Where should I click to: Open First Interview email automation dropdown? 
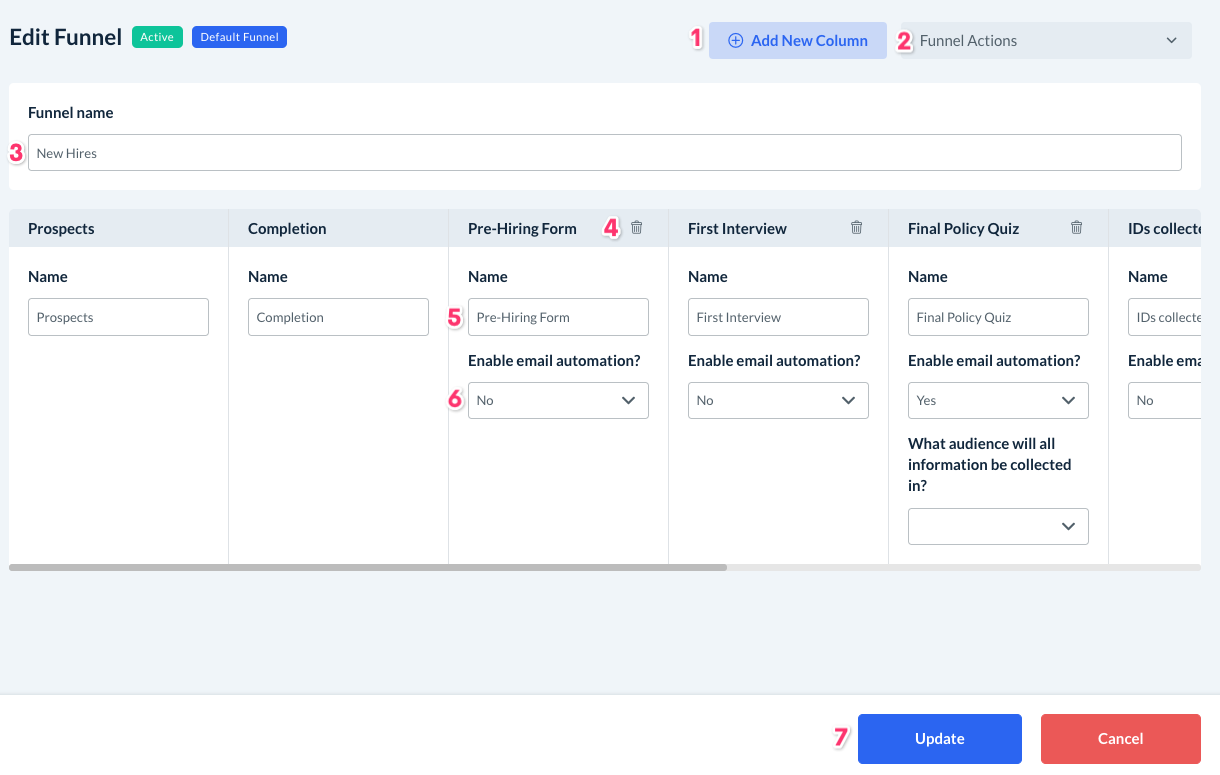tap(778, 400)
